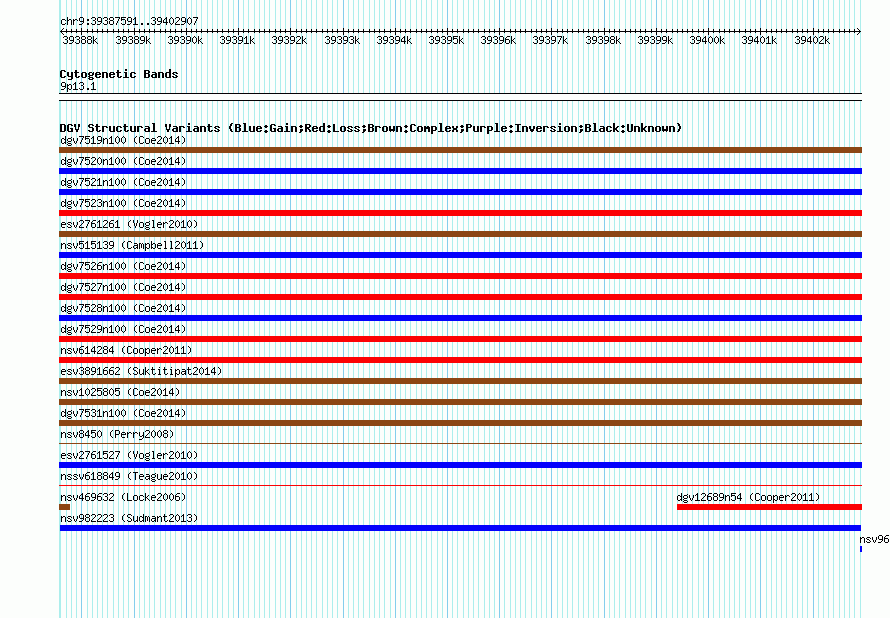This screenshot has height=618, width=890.
Task: Open the dgv7531n100 (Coe2014) variant
Action: point(123,413)
